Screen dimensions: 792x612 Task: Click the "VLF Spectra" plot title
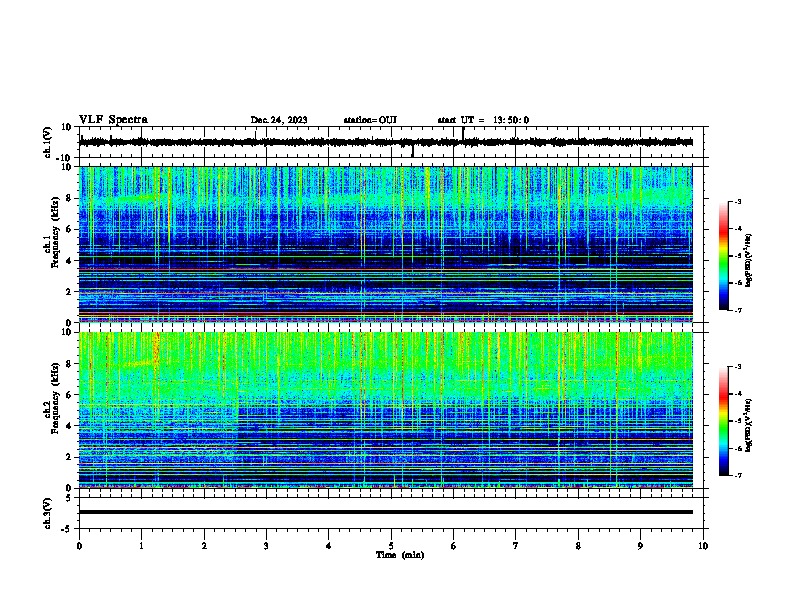tap(113, 120)
